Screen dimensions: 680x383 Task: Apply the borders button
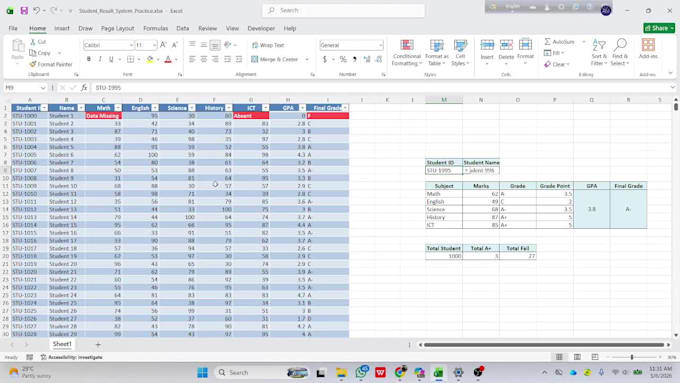coord(130,59)
